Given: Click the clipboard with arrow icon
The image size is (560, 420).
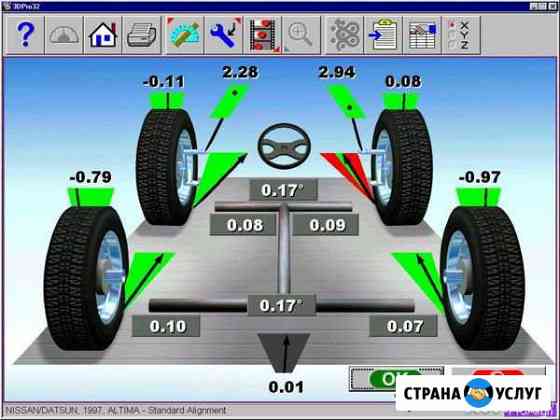Looking at the screenshot, I should pyautogui.click(x=383, y=35).
